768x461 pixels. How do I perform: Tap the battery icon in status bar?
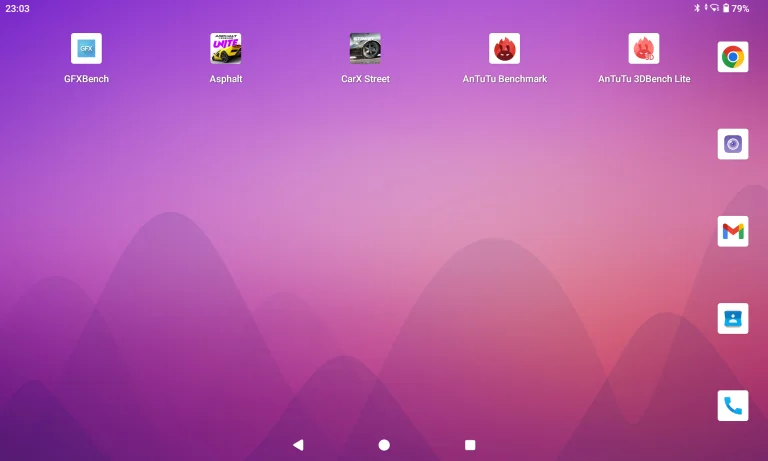(x=726, y=8)
